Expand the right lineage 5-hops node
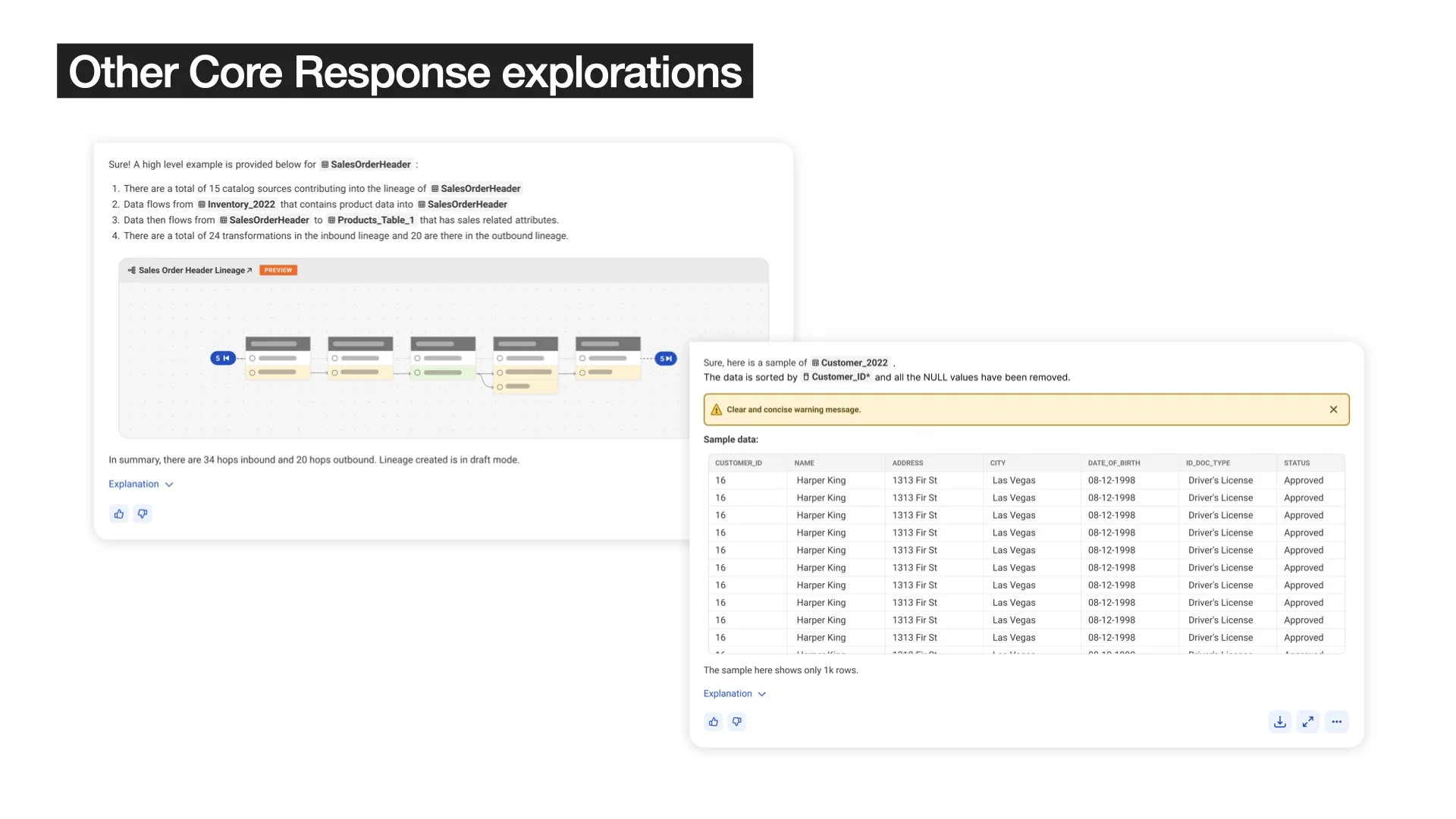This screenshot has width=1456, height=819. coord(666,358)
